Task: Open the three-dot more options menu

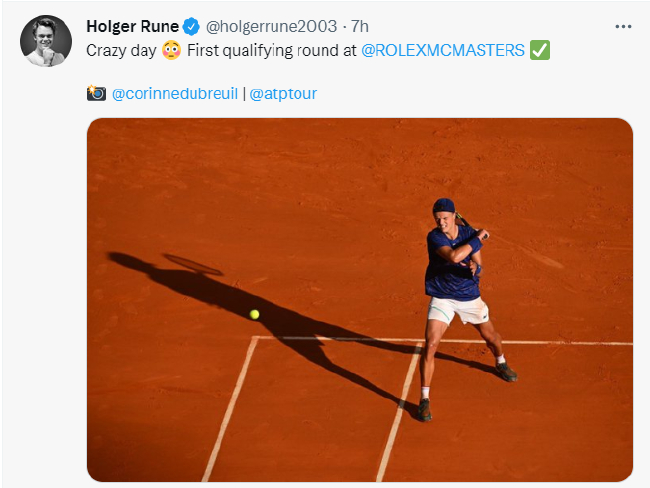Action: click(x=623, y=27)
